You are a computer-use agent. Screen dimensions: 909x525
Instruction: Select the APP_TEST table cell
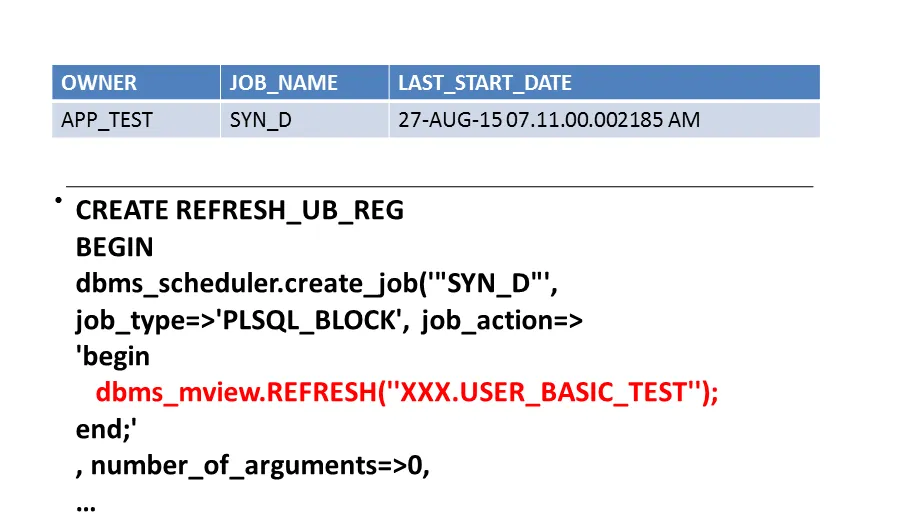point(107,120)
